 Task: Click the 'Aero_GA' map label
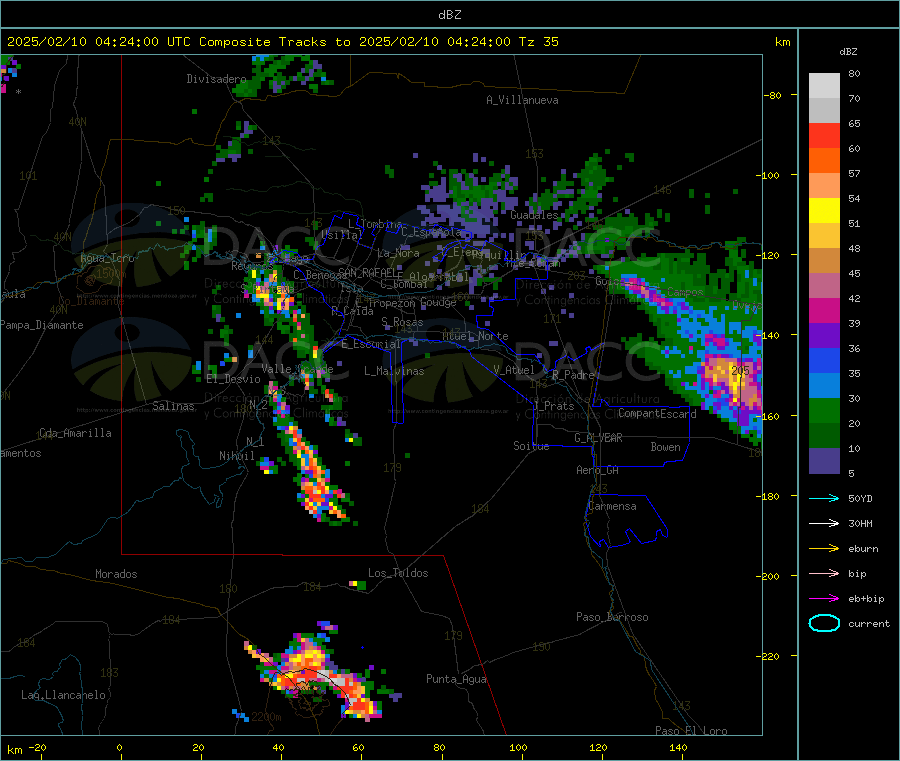(597, 471)
